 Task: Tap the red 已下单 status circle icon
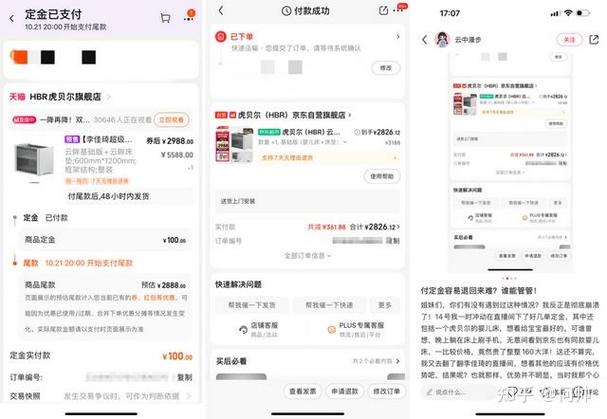pos(221,37)
